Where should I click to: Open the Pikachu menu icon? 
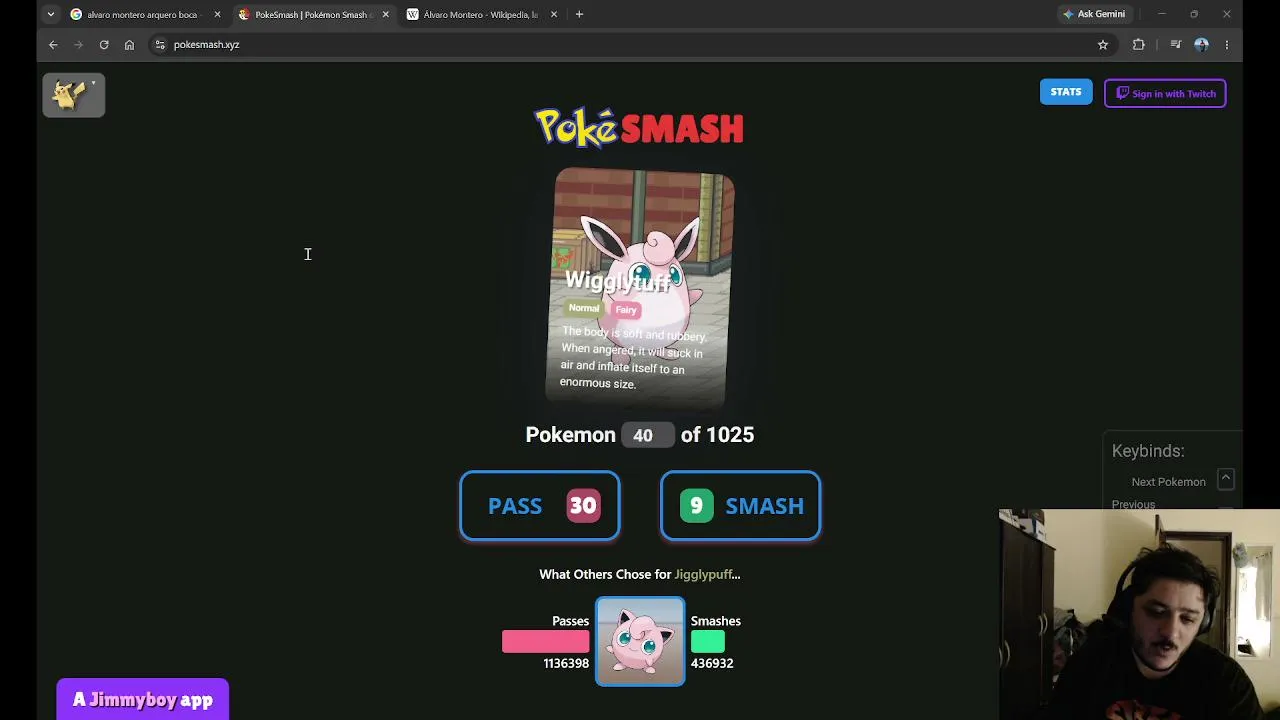73,95
